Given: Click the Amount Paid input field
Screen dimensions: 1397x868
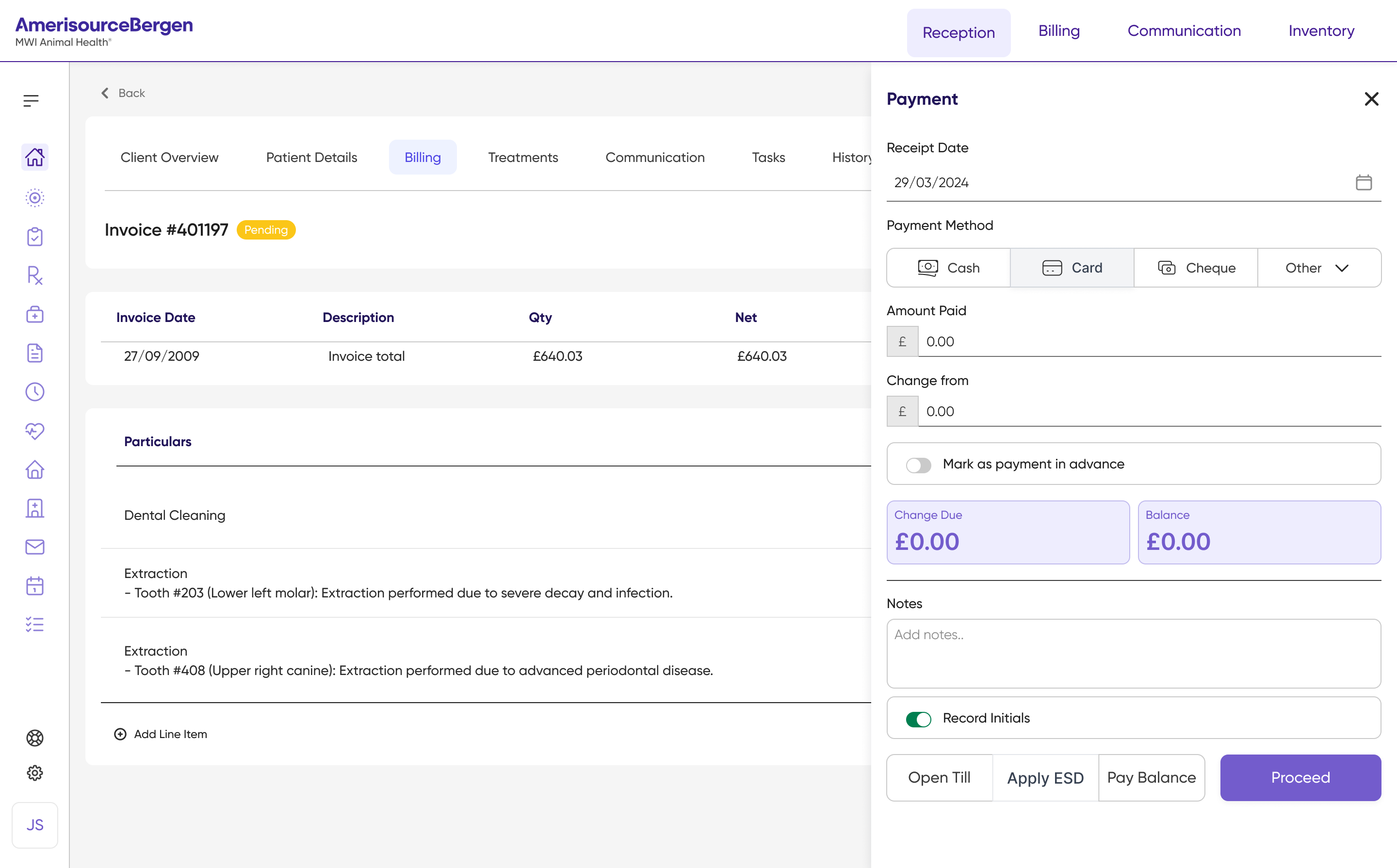Looking at the screenshot, I should click(1150, 341).
